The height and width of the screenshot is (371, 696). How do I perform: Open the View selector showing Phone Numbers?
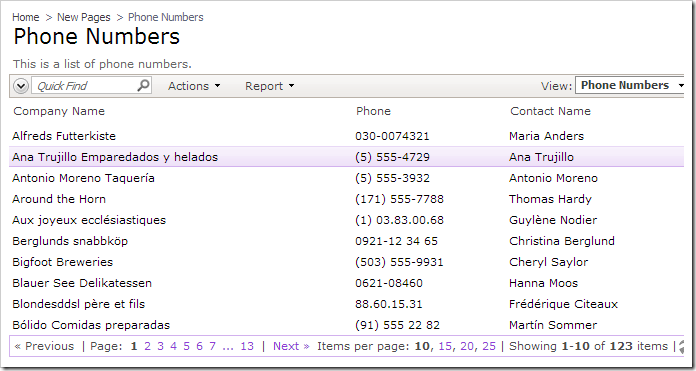[x=630, y=85]
